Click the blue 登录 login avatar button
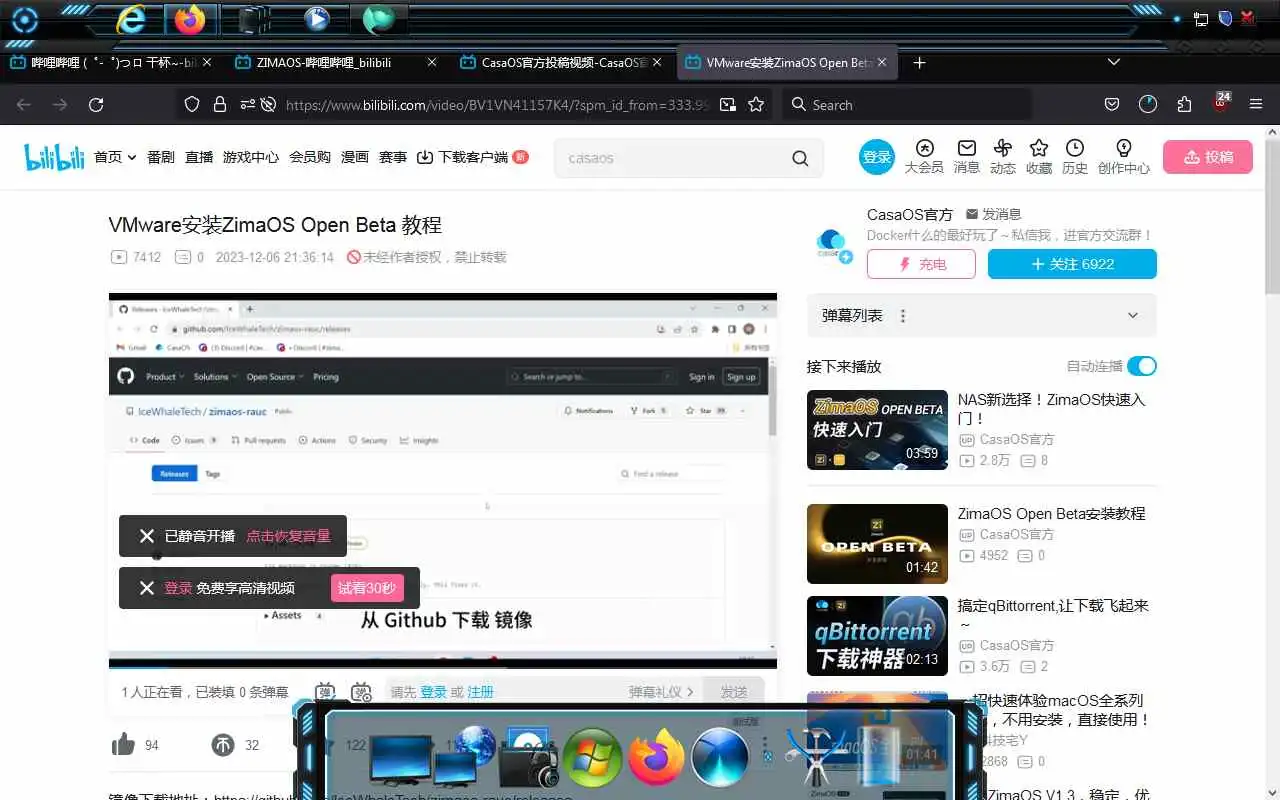1280x800 pixels. tap(877, 157)
